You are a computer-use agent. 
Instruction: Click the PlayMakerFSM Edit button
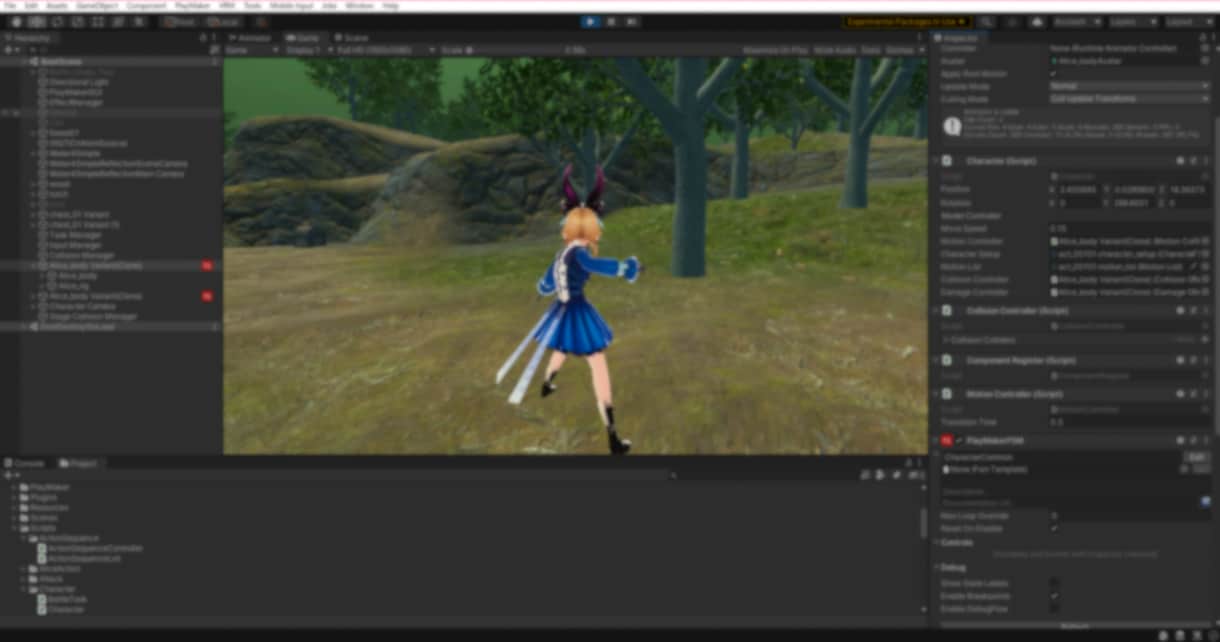pyautogui.click(x=1196, y=456)
